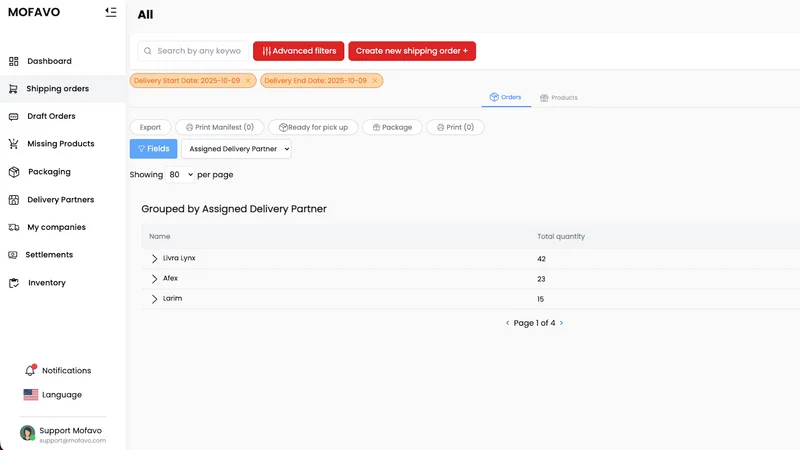Go to the next page arrow

561,323
